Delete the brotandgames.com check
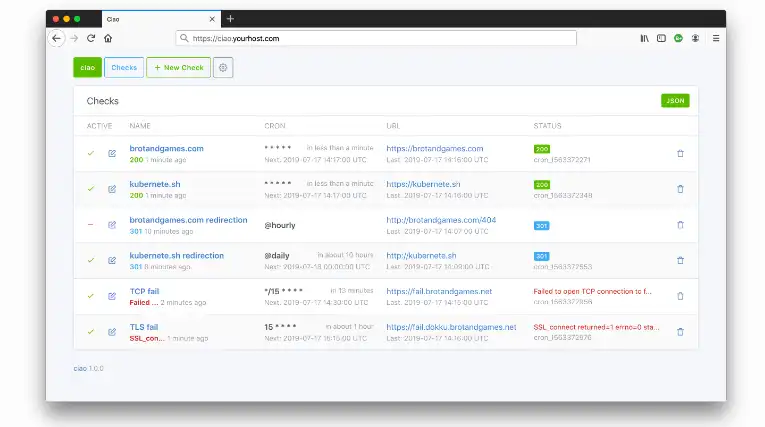Viewport: 765px width, 427px height. coord(680,153)
